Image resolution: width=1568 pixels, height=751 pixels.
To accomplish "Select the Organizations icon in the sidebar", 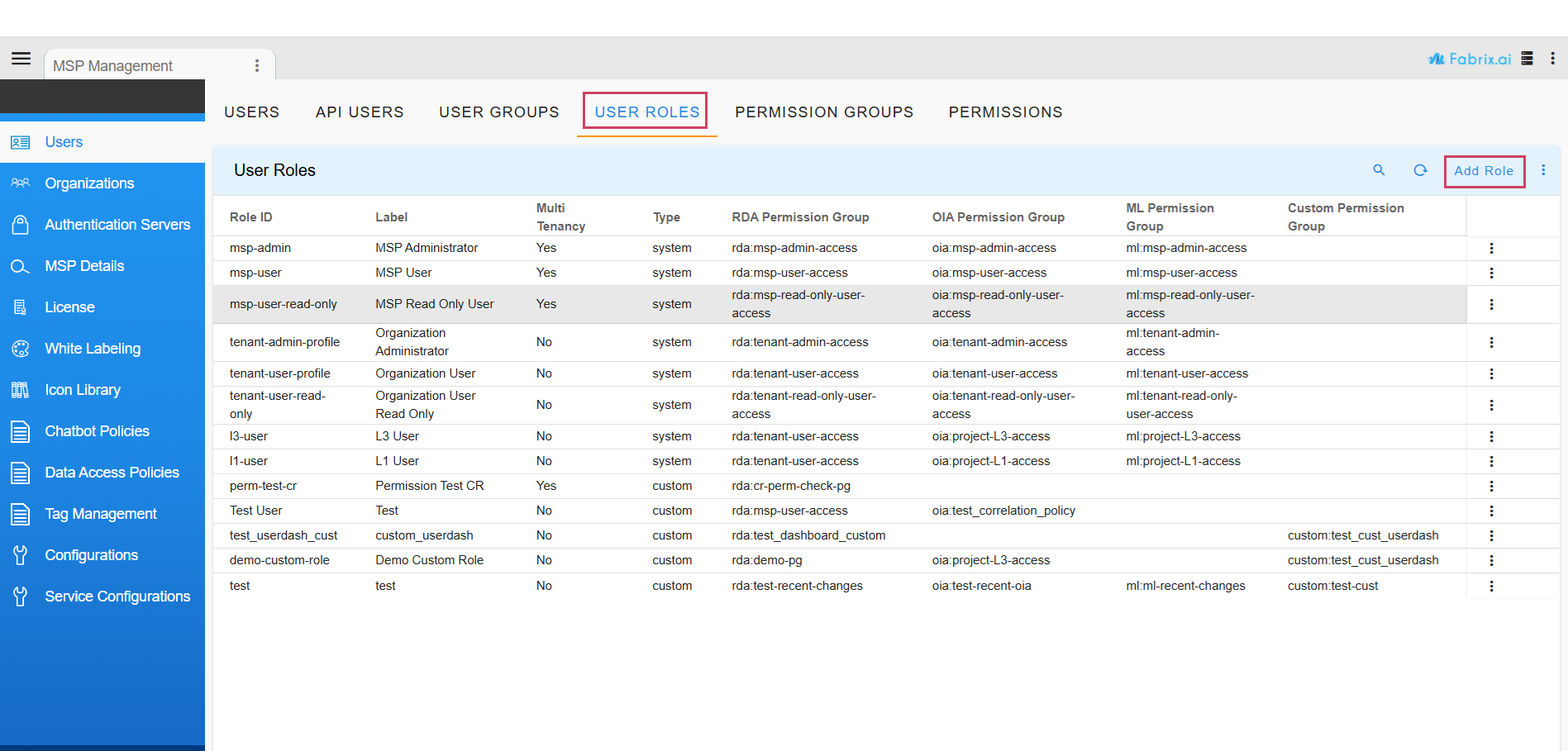I will coord(21,183).
